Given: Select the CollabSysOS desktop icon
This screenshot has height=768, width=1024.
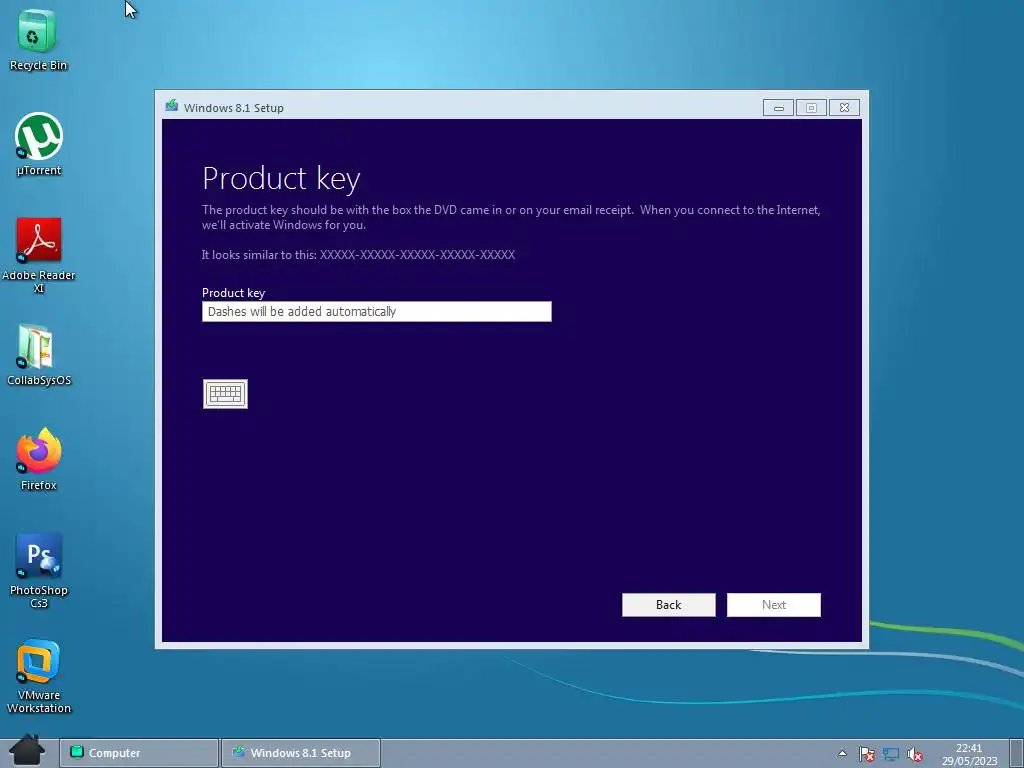Looking at the screenshot, I should [39, 355].
